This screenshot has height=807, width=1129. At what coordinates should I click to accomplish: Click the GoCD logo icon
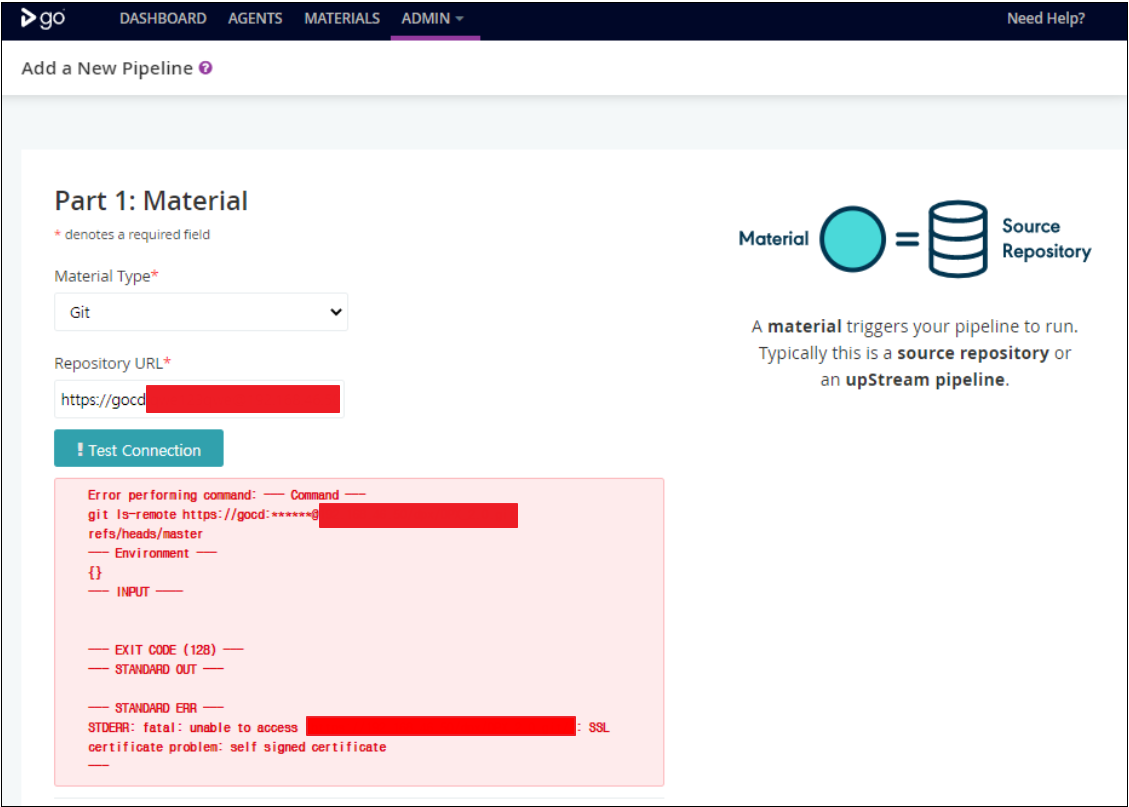pos(42,18)
